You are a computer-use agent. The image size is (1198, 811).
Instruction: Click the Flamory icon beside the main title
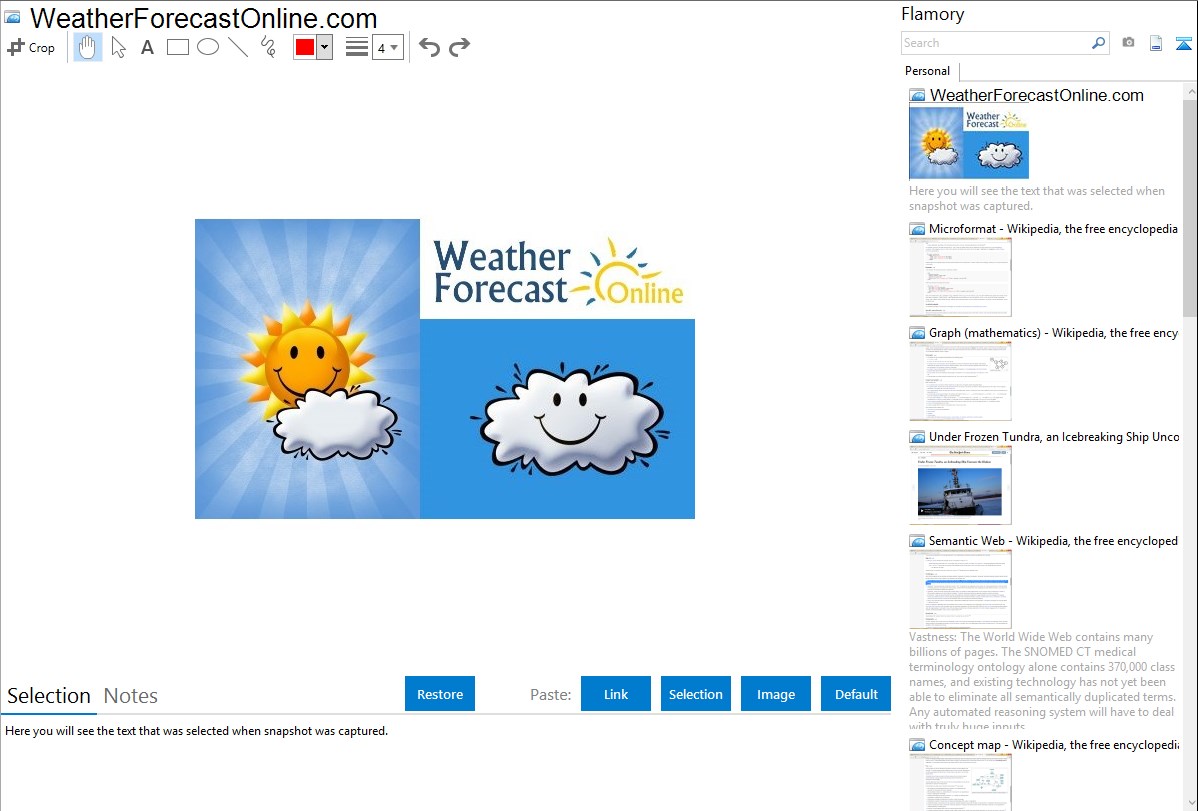pyautogui.click(x=12, y=17)
